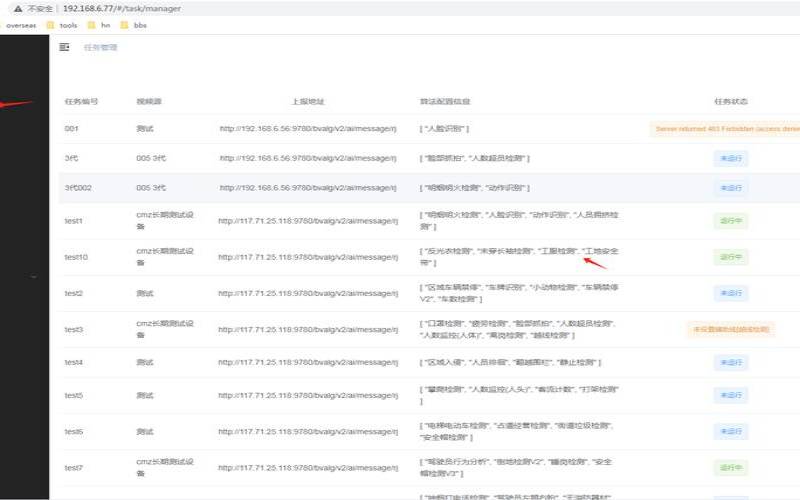Click the 任务编号 column header

pos(81,102)
